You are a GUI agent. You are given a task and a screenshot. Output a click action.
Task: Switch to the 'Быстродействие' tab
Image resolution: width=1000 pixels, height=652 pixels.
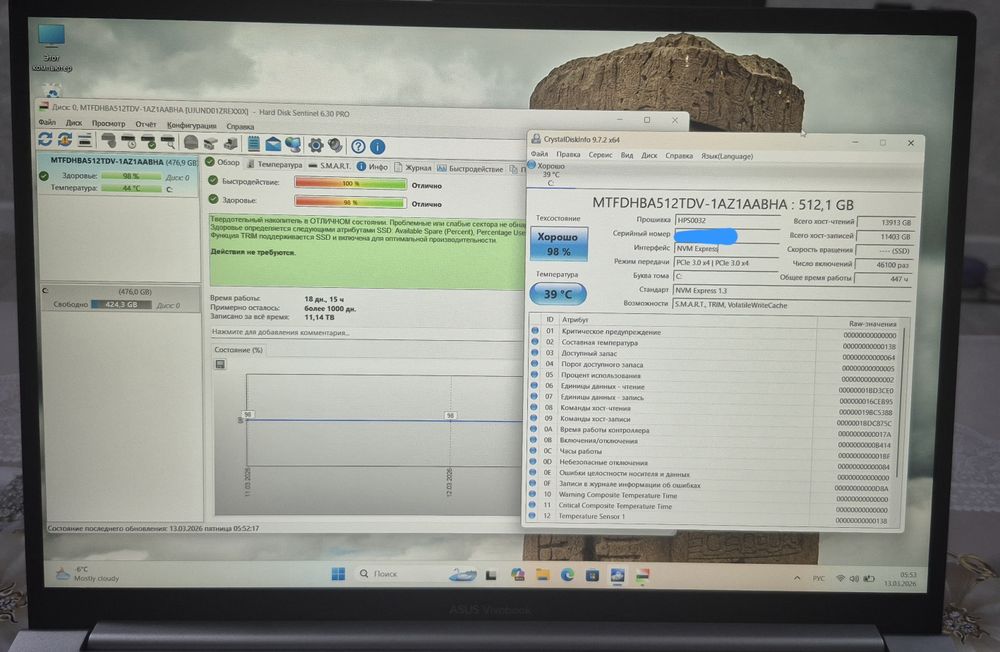(470, 169)
